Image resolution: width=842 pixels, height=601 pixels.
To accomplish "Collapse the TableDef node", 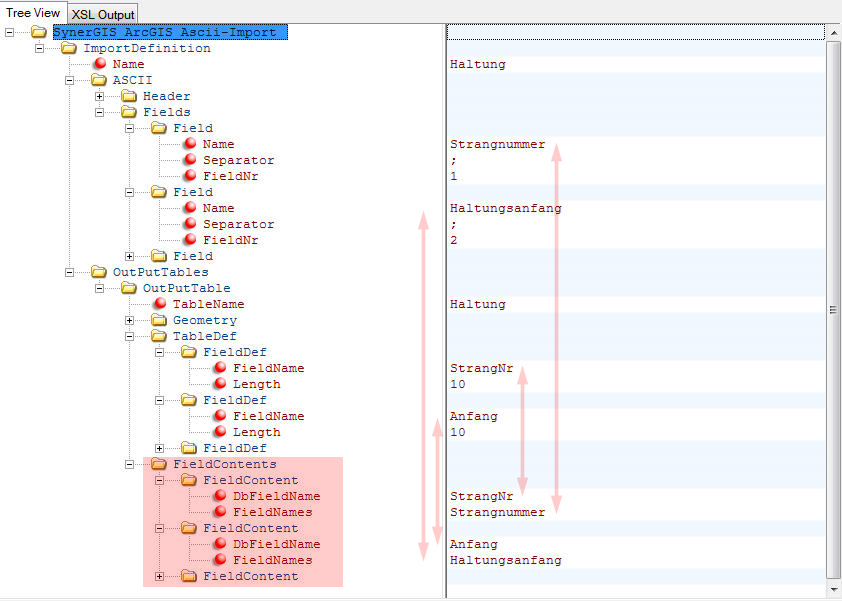I will [x=130, y=336].
